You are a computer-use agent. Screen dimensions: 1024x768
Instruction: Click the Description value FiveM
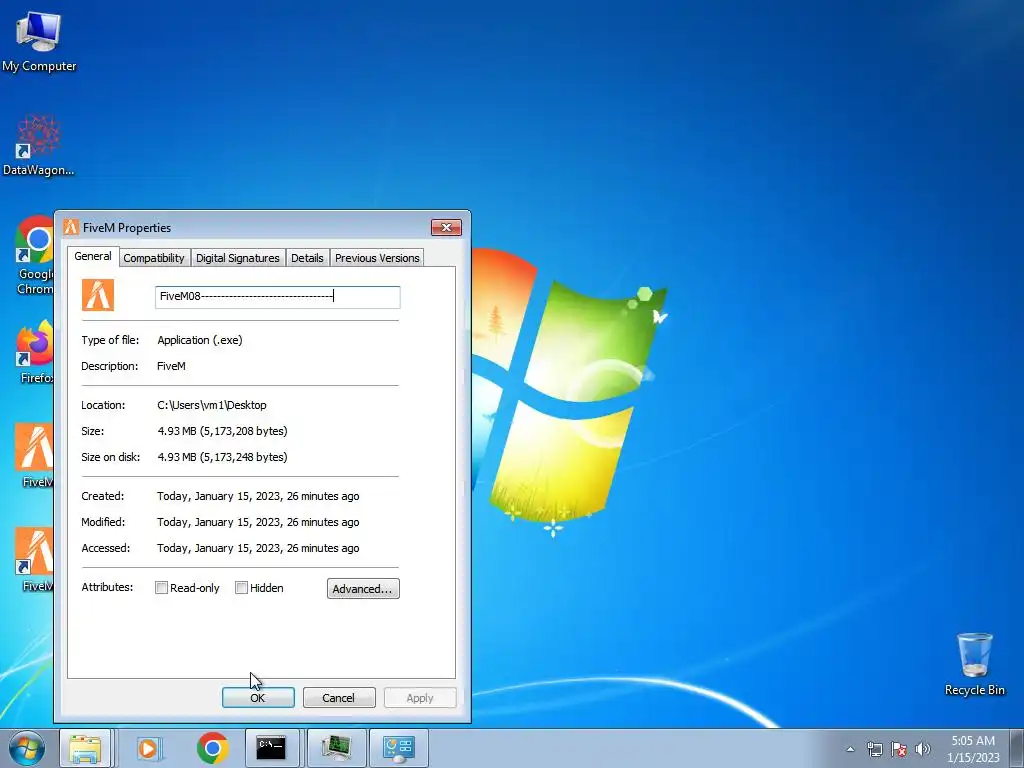171,366
